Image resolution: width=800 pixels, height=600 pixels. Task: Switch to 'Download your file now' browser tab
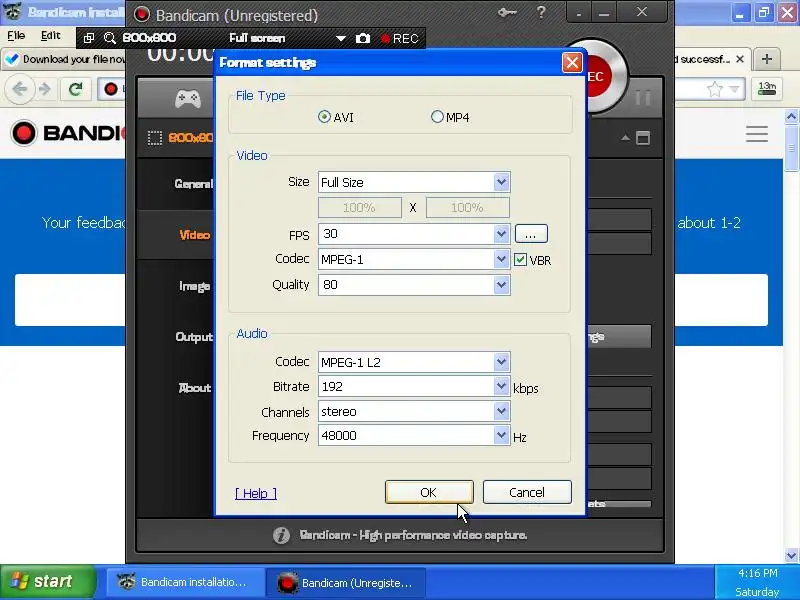(x=64, y=59)
